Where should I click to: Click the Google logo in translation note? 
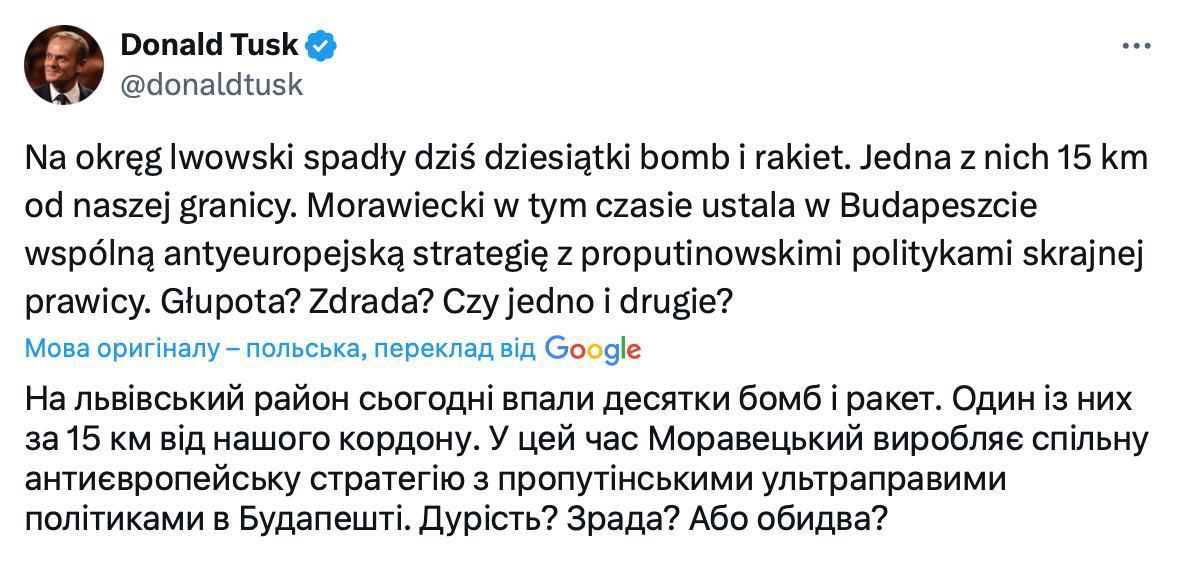(593, 349)
